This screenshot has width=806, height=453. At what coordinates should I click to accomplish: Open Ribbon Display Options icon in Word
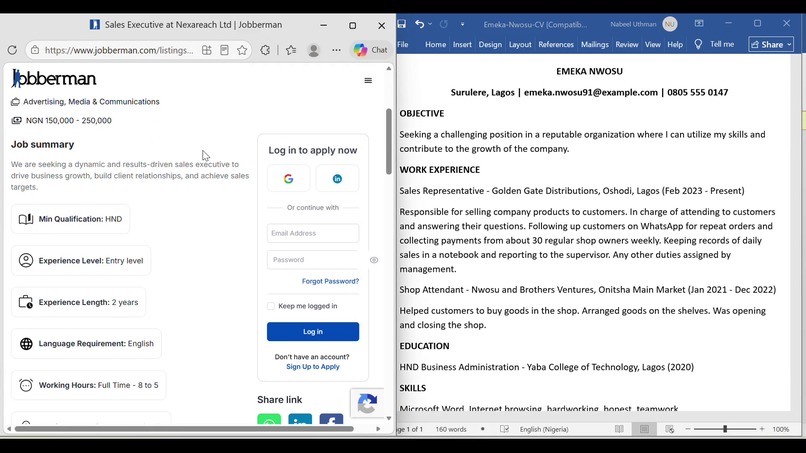pyautogui.click(x=699, y=24)
